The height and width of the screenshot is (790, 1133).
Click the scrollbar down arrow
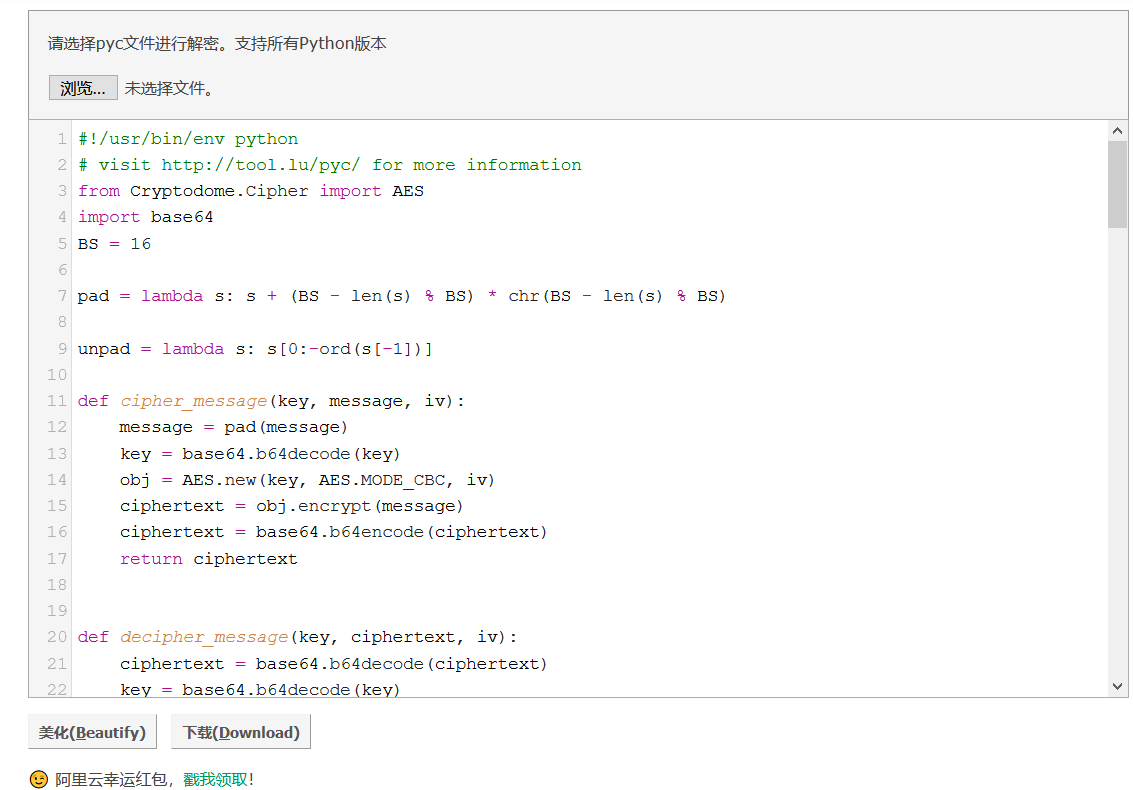[x=1117, y=686]
